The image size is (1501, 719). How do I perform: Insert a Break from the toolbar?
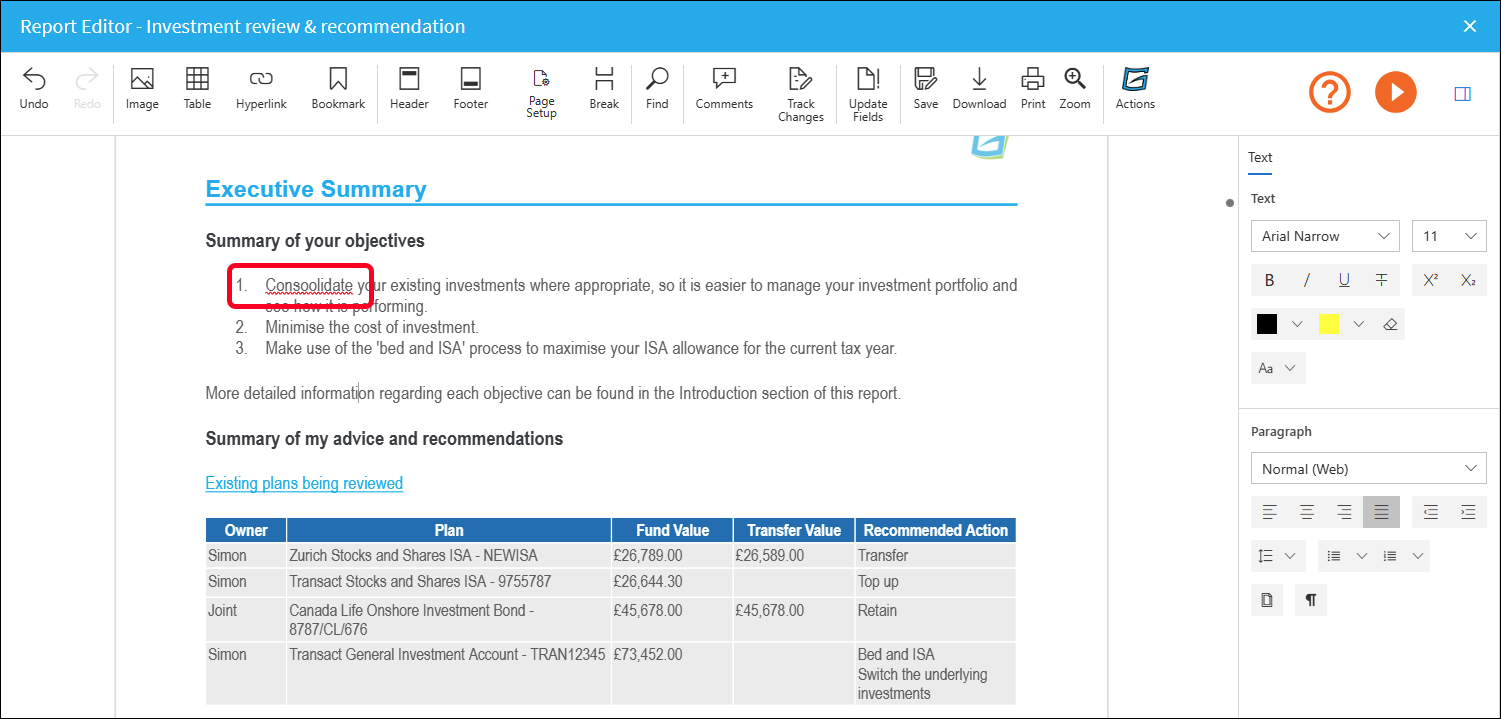604,89
